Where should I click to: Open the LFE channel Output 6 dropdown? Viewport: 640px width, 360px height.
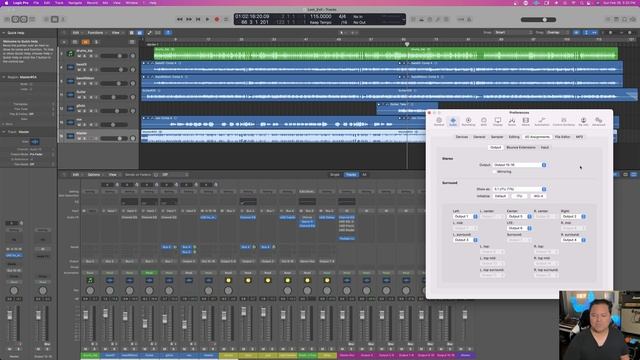click(x=519, y=228)
